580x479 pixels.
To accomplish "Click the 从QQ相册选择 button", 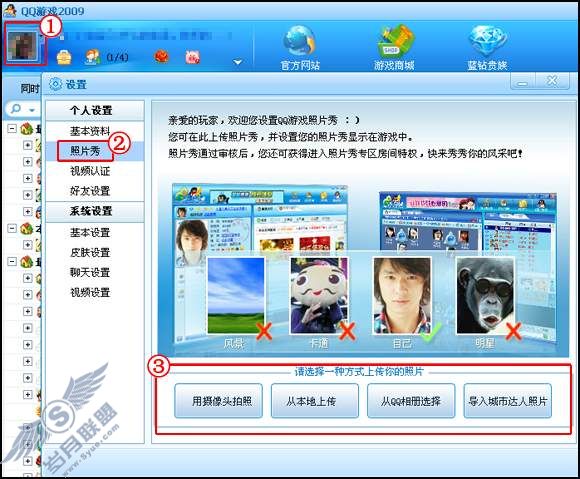I will 411,401.
